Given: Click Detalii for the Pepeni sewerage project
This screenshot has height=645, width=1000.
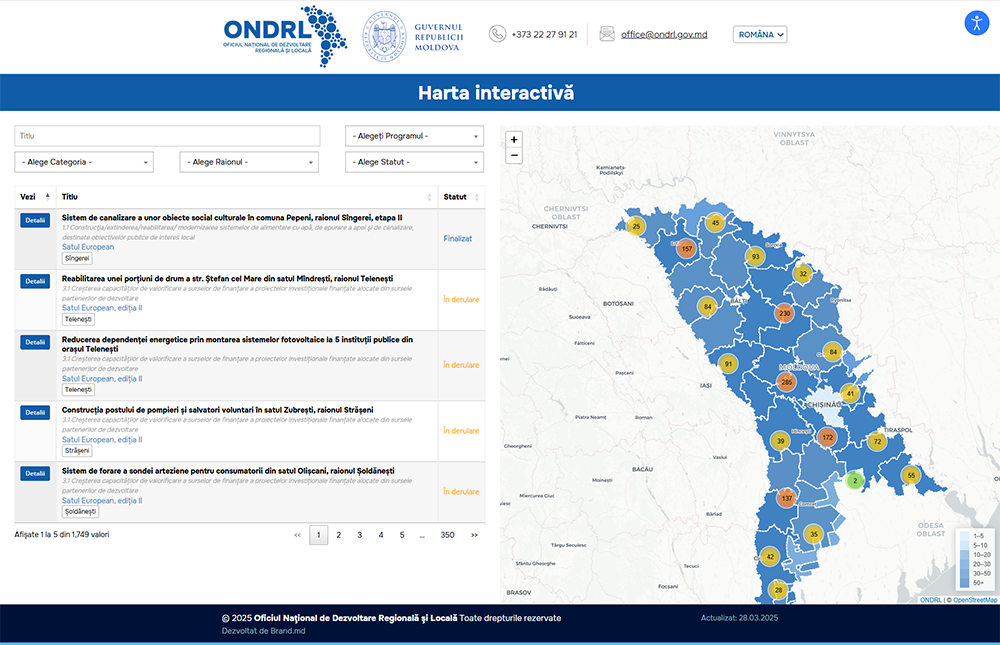Looking at the screenshot, I should click(x=34, y=220).
